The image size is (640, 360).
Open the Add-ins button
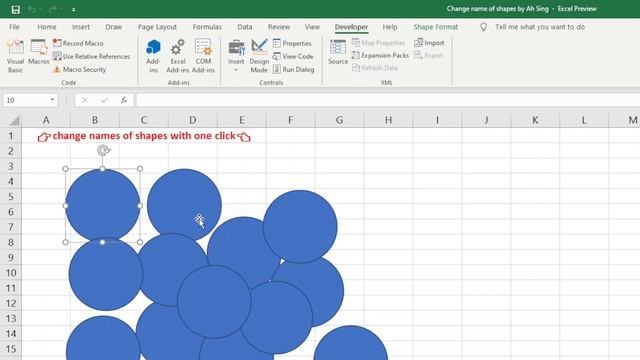153,56
